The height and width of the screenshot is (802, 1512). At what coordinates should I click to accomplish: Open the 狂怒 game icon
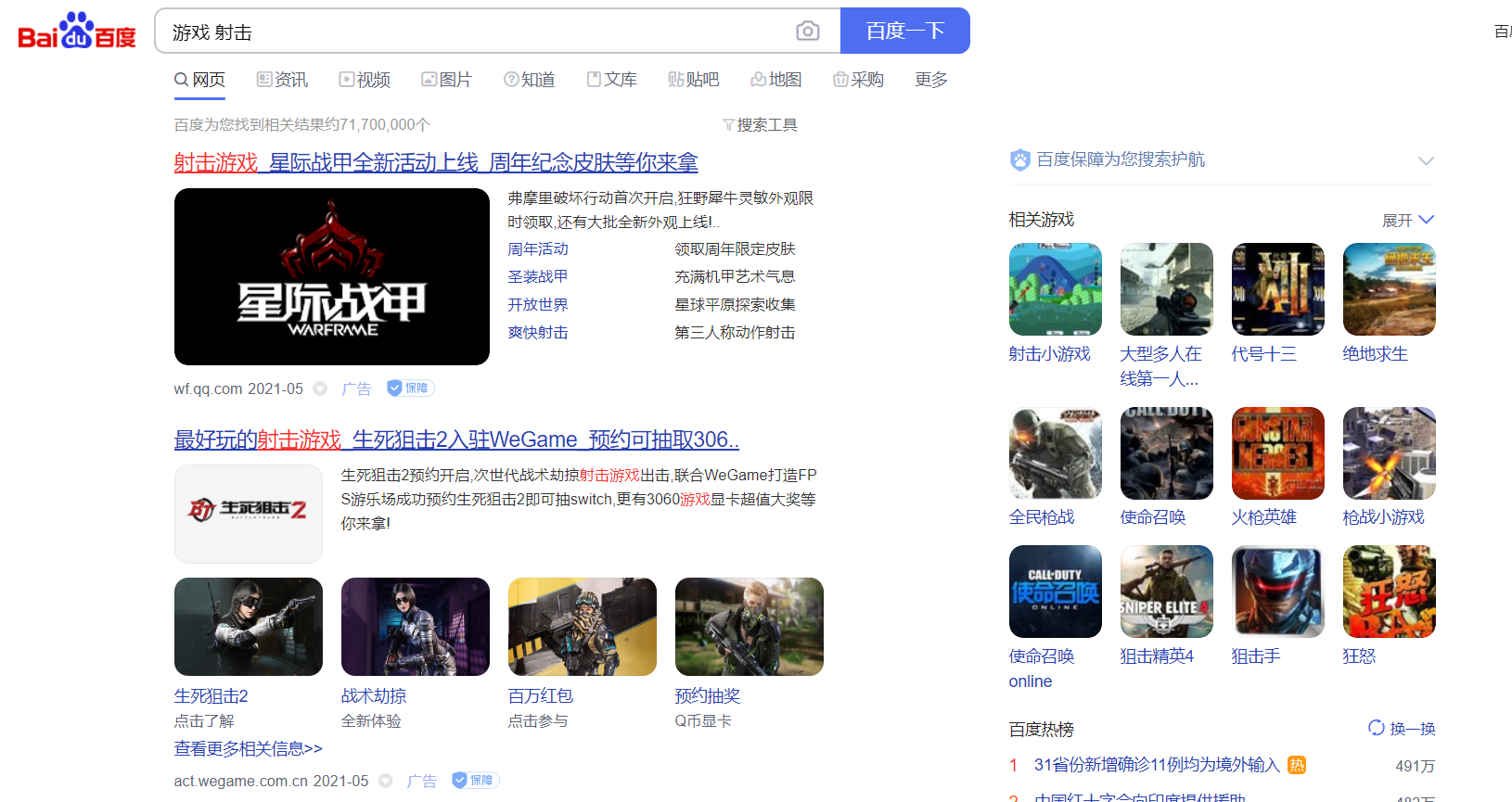click(1390, 592)
